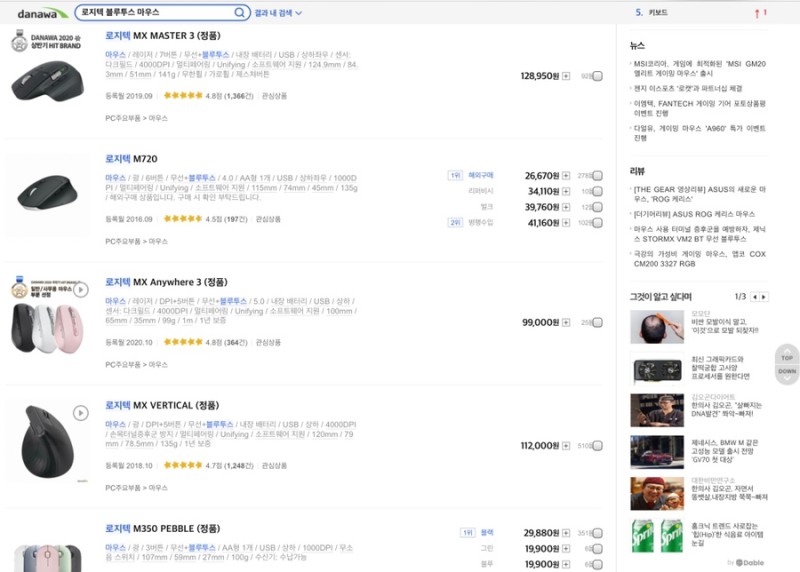Click the 128,950원 price

tap(540, 76)
